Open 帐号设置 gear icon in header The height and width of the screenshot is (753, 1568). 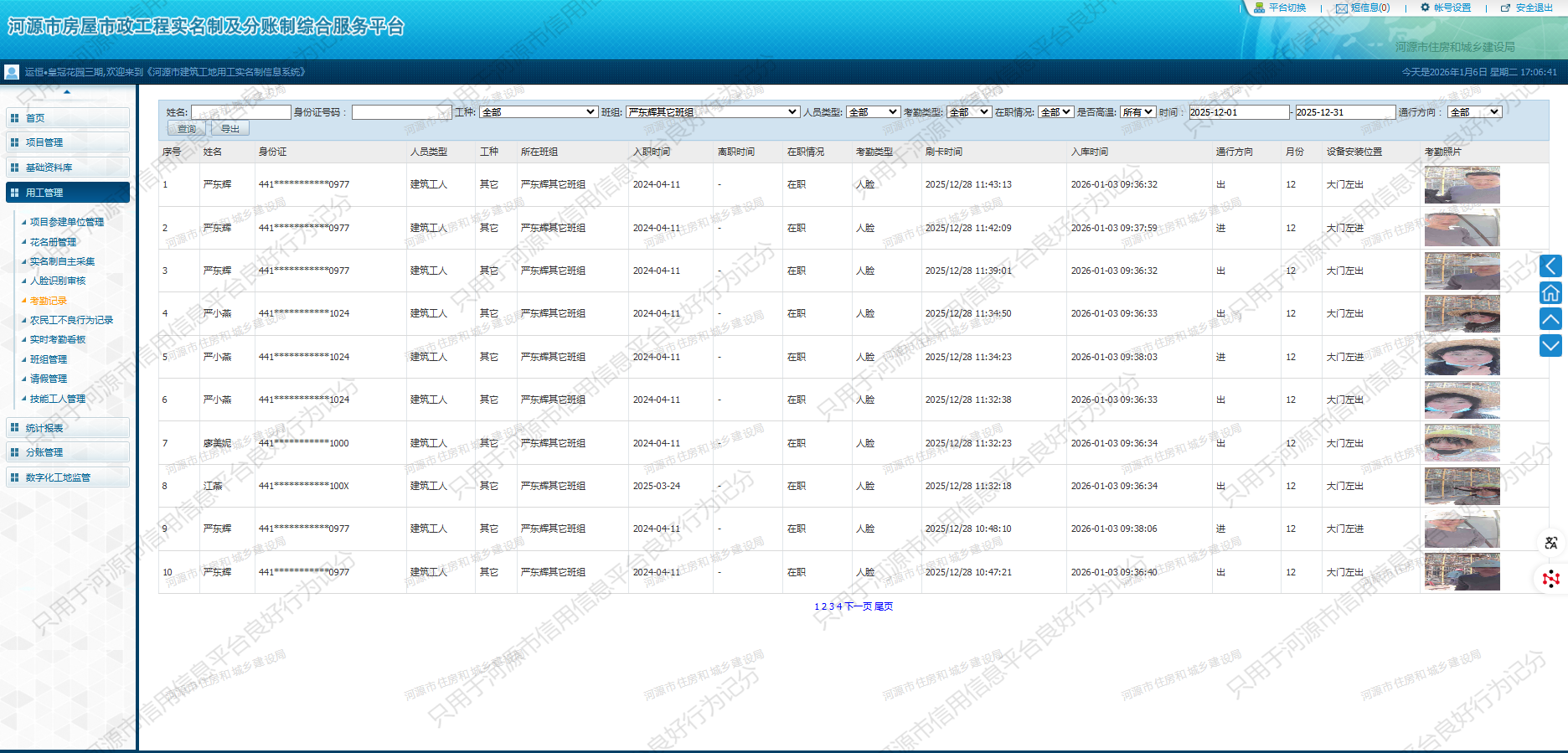1425,8
